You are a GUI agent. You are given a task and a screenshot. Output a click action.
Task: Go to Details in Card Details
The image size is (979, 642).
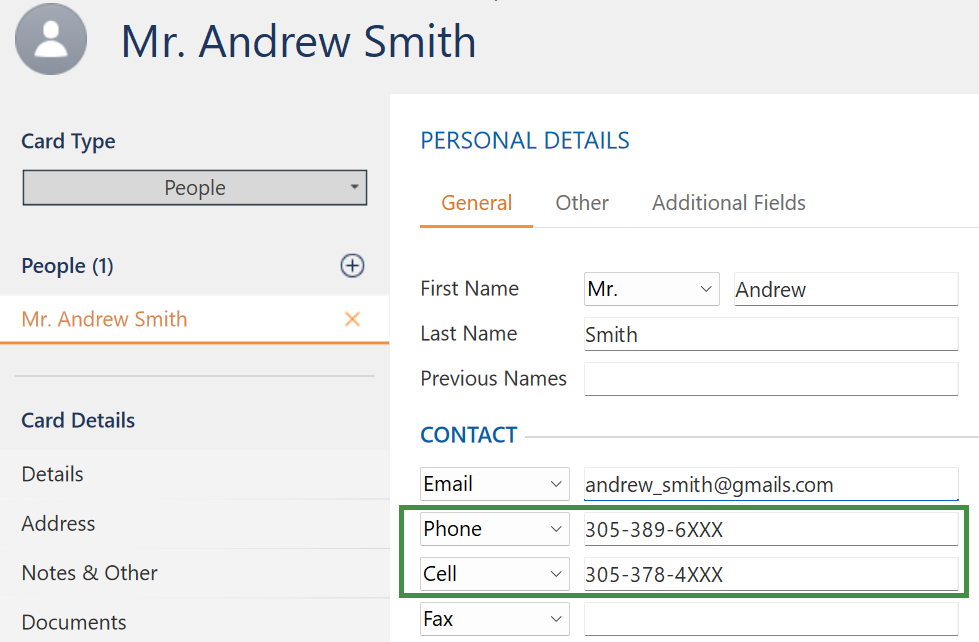pyautogui.click(x=53, y=474)
